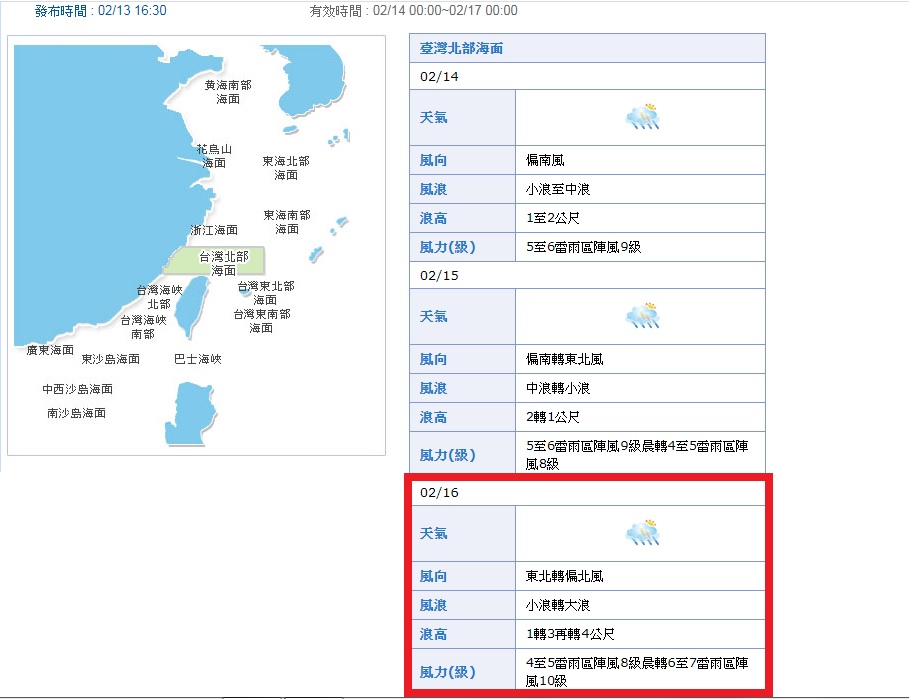Click the 風力(級) label in 02/14 section
This screenshot has width=909, height=699.
(x=447, y=247)
